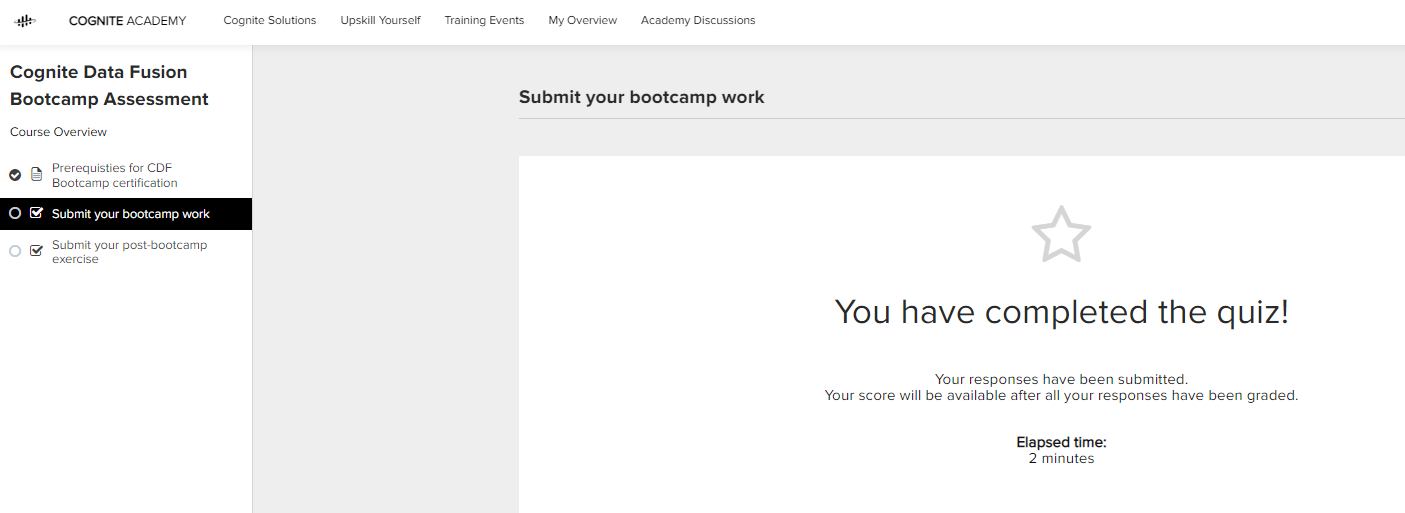This screenshot has width=1405, height=513.
Task: Select Submit your bootcamp work lesson
Action: [x=126, y=214]
